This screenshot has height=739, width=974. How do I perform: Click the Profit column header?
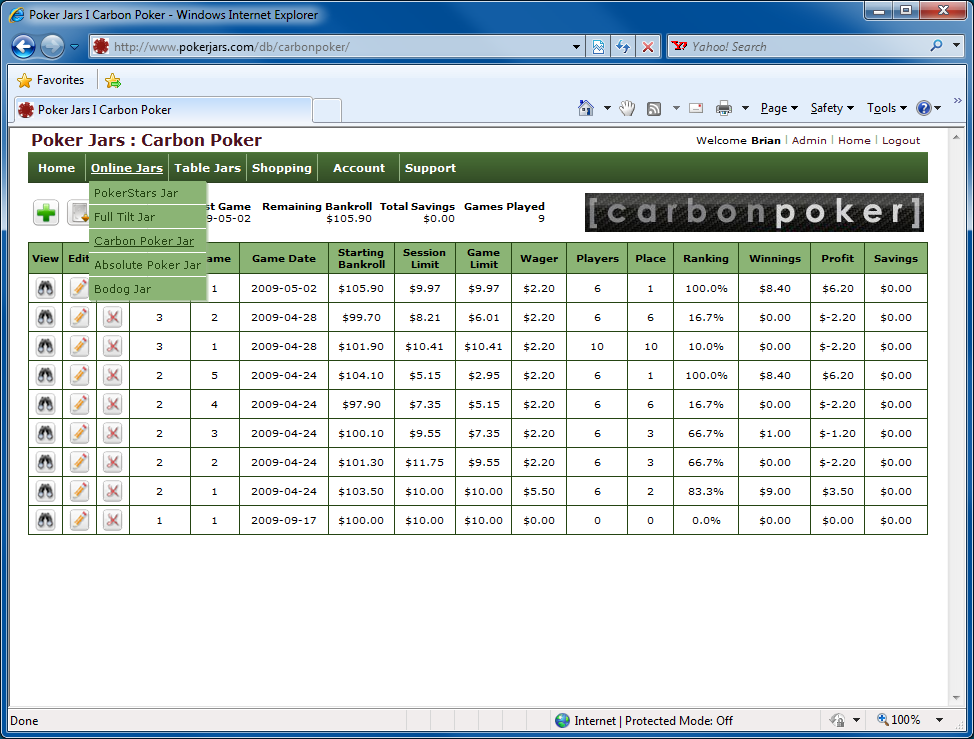pyautogui.click(x=837, y=258)
